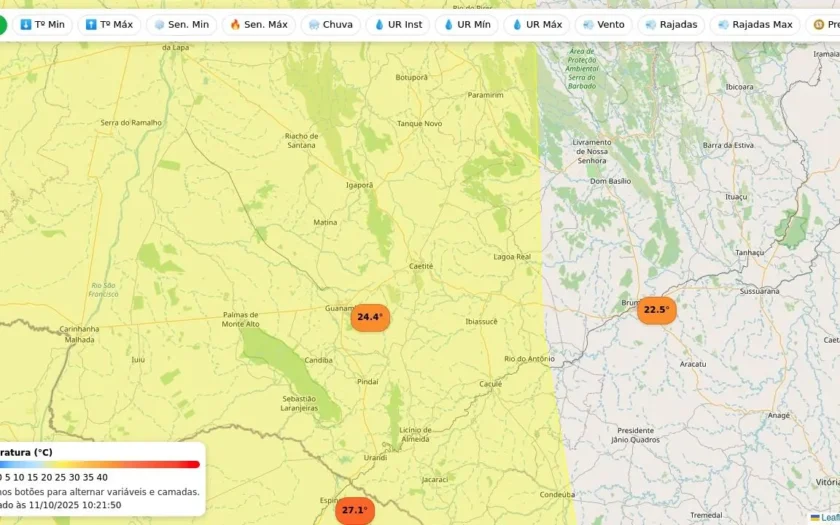Click the Ibiassucê town label

pos(481,321)
